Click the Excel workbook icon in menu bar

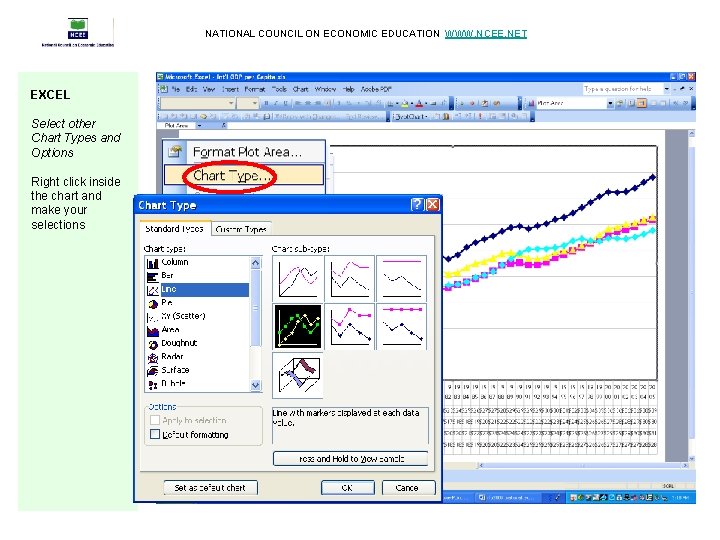coord(163,89)
